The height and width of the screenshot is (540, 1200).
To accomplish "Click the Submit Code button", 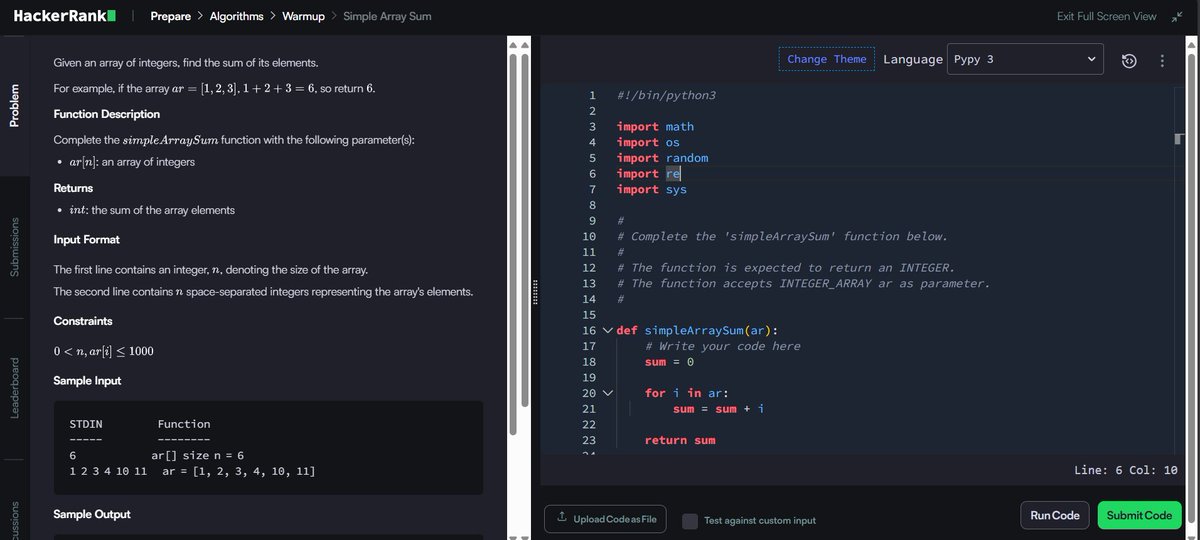I will 1139,515.
